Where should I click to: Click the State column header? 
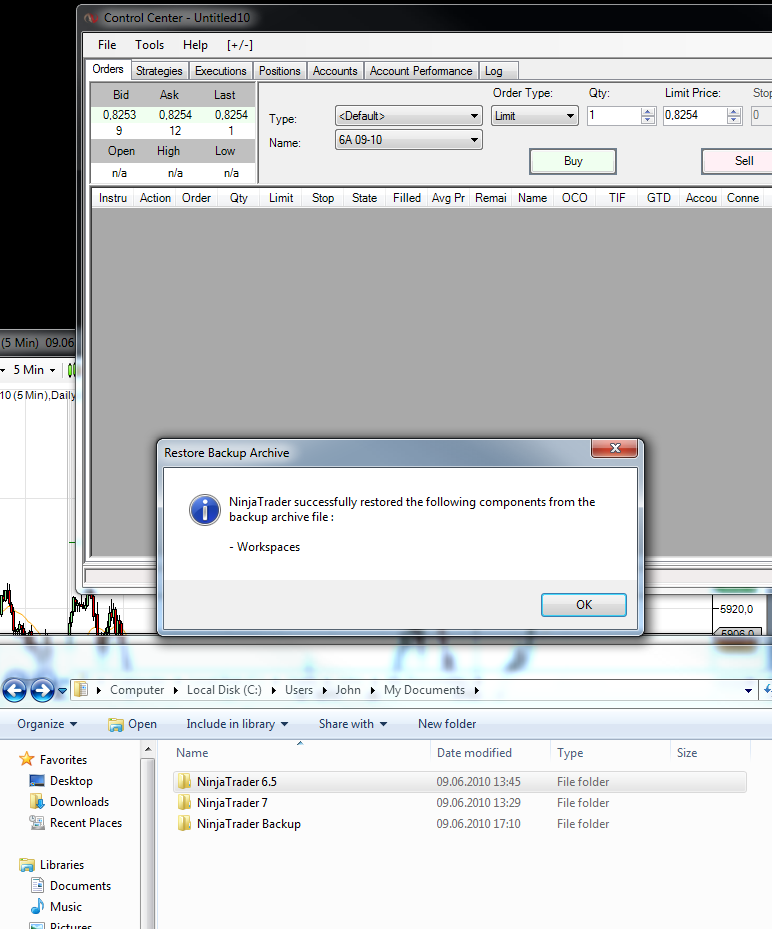point(364,198)
